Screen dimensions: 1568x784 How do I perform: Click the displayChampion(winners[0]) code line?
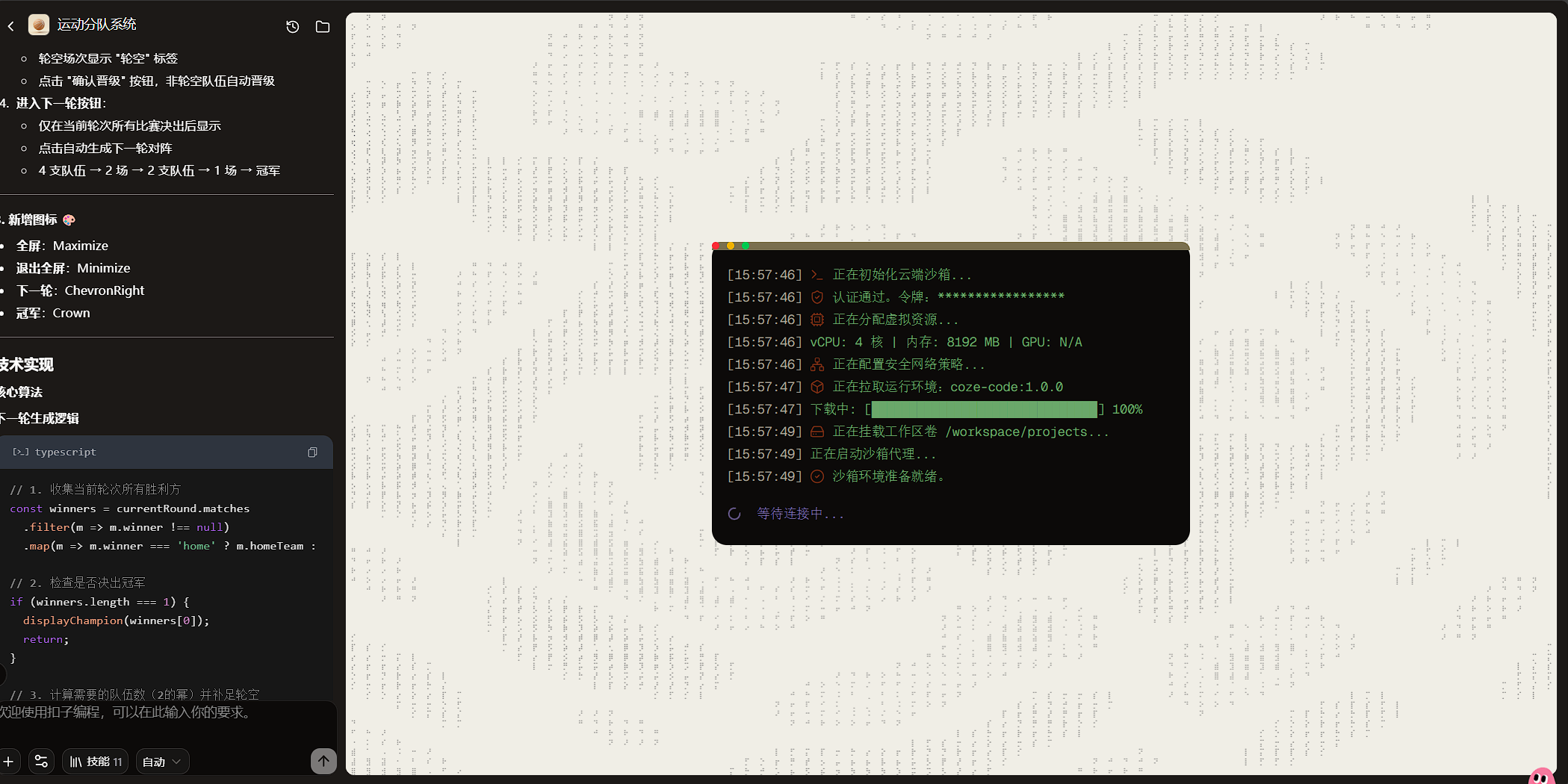(x=117, y=620)
